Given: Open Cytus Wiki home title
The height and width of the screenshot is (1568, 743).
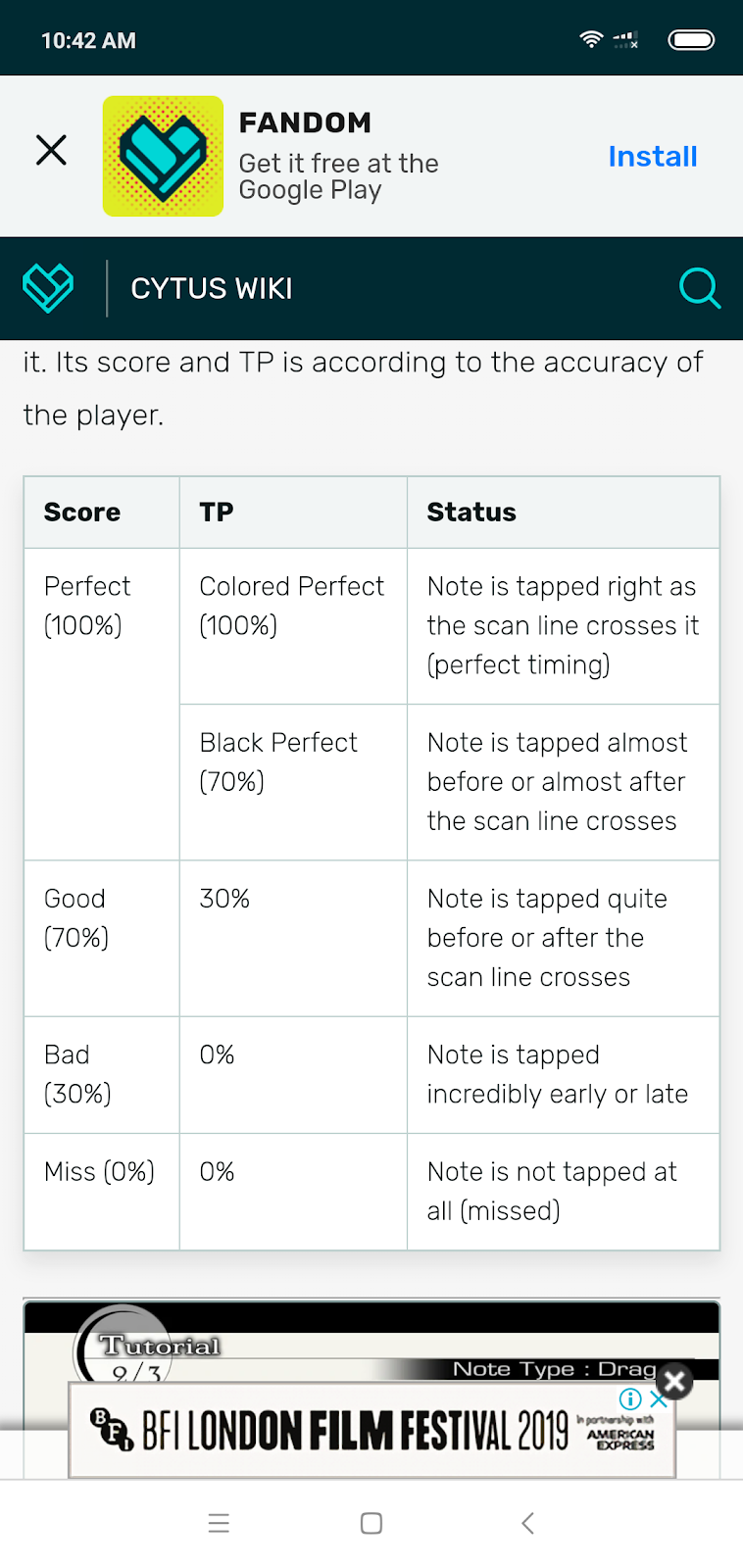Looking at the screenshot, I should coord(212,288).
